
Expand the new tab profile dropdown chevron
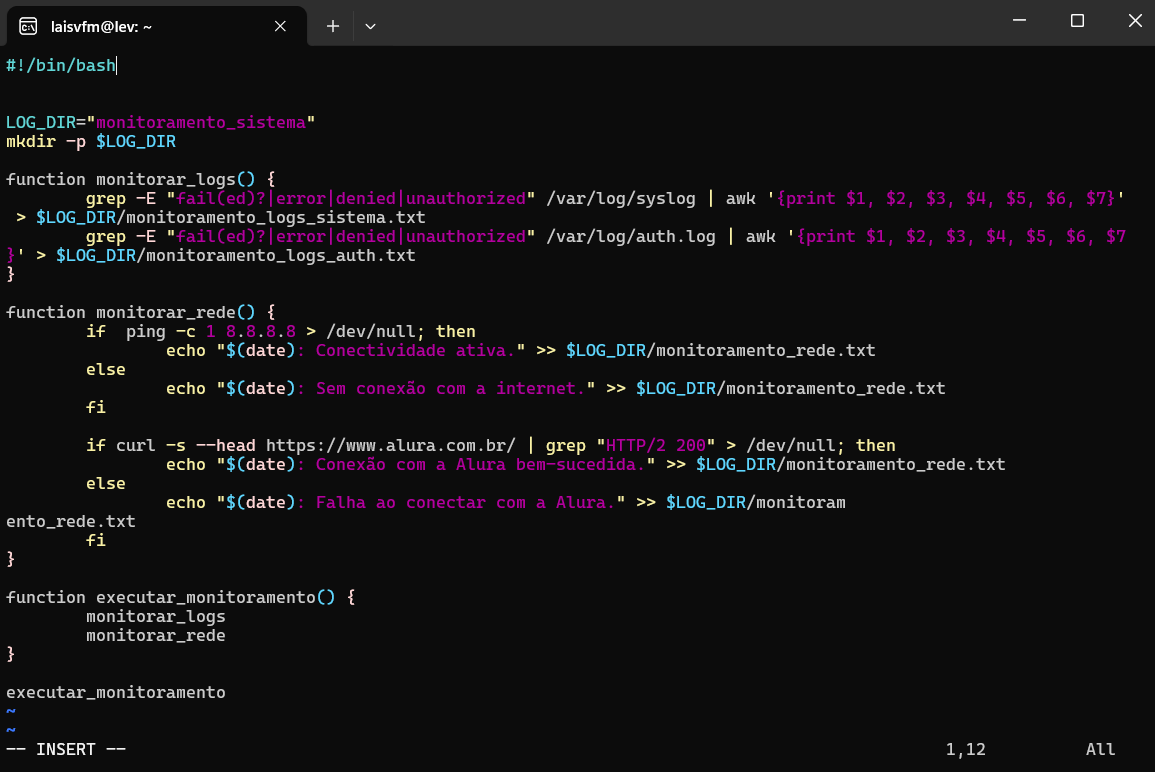(370, 26)
